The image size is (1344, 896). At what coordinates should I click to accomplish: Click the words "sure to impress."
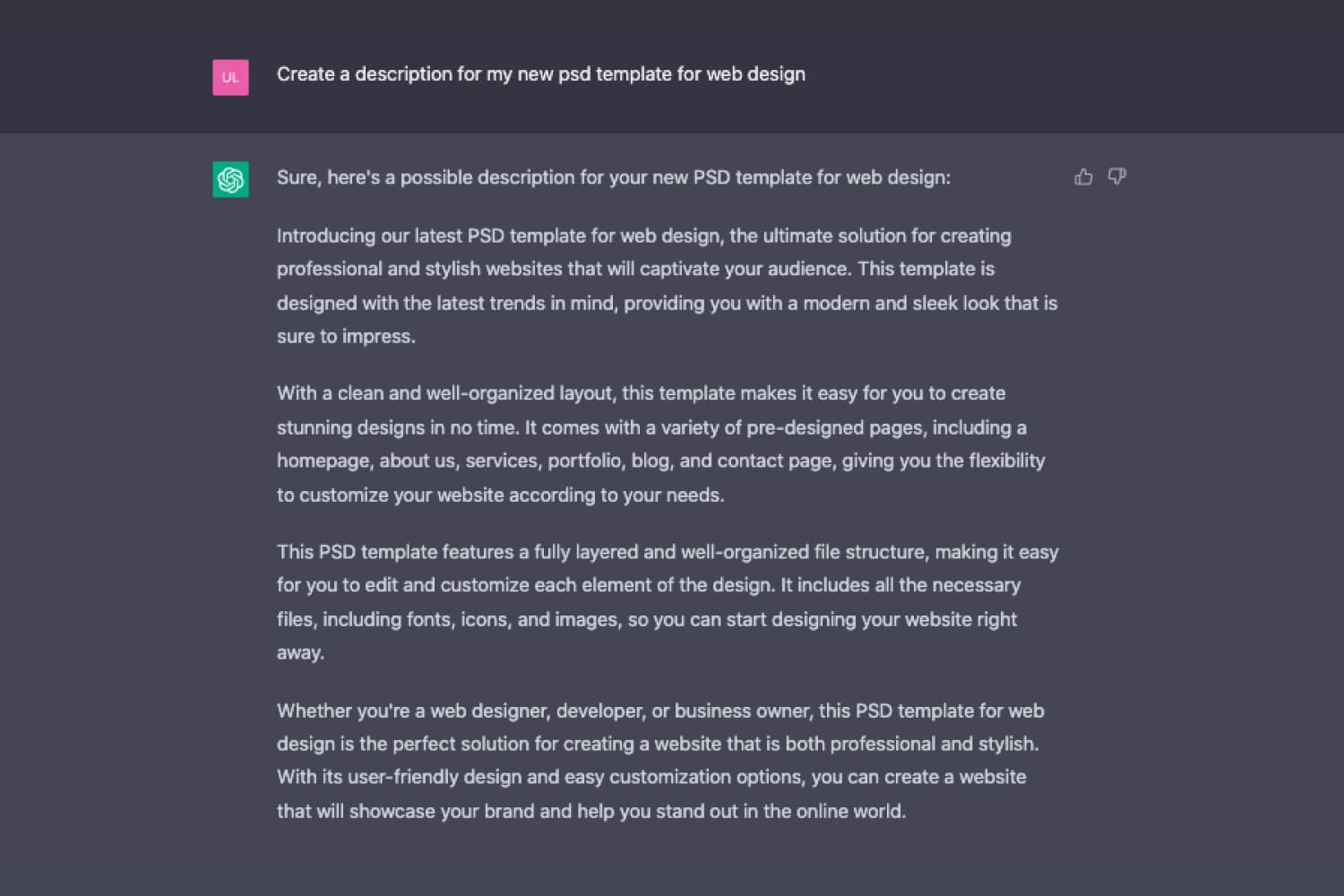(346, 337)
